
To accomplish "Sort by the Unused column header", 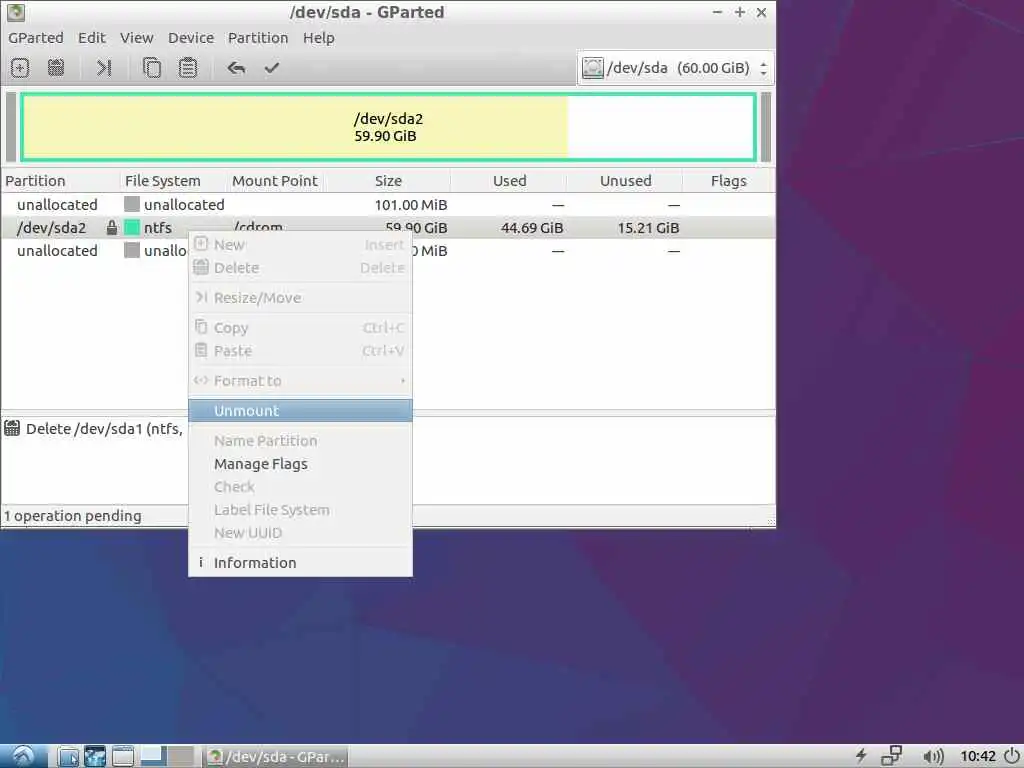I will (x=625, y=181).
